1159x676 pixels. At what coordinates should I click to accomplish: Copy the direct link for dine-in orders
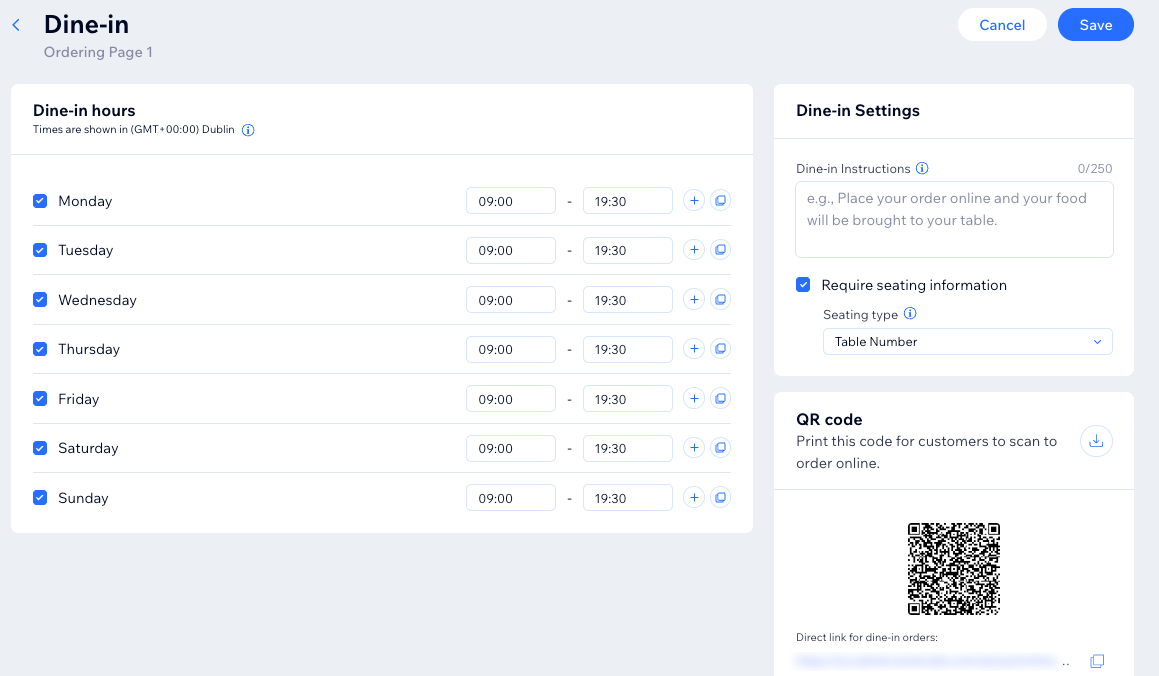tap(1097, 661)
